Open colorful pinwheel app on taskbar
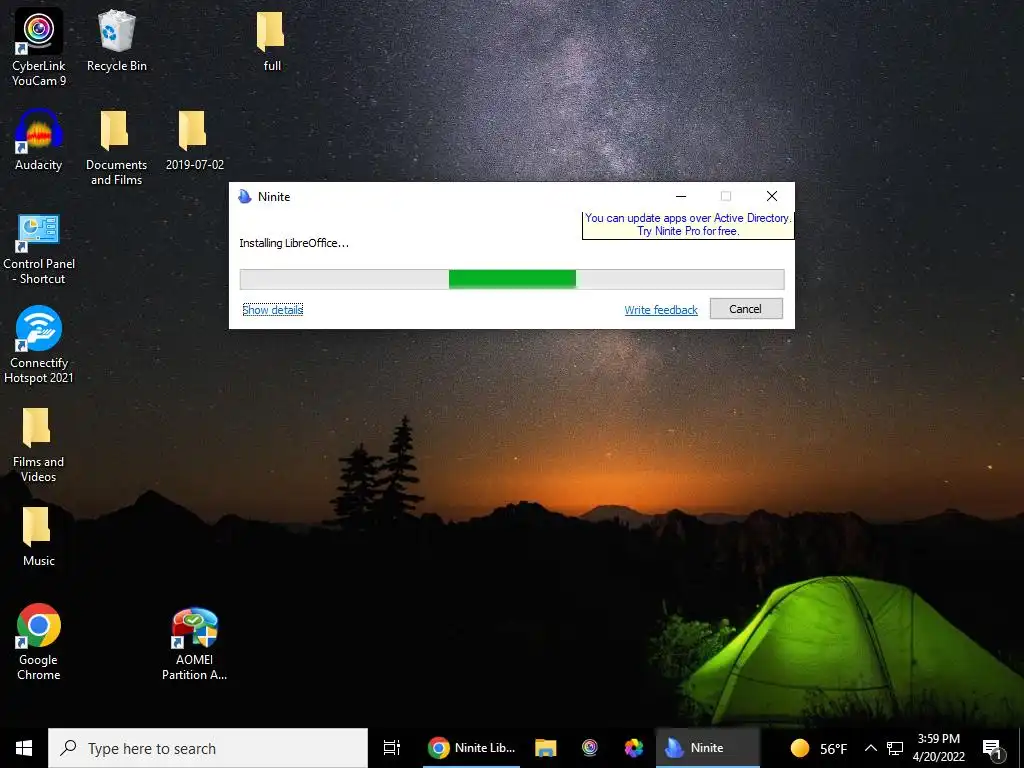1024x768 pixels. (x=633, y=748)
